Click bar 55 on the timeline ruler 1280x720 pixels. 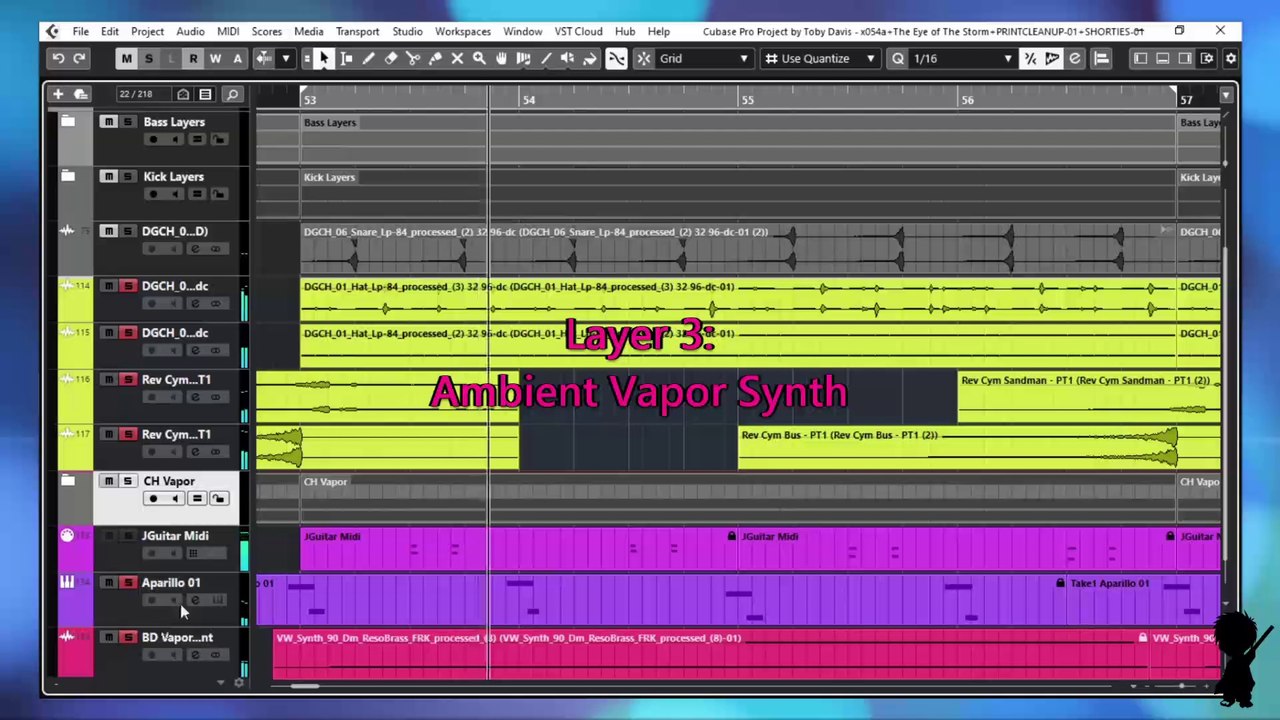pyautogui.click(x=747, y=99)
